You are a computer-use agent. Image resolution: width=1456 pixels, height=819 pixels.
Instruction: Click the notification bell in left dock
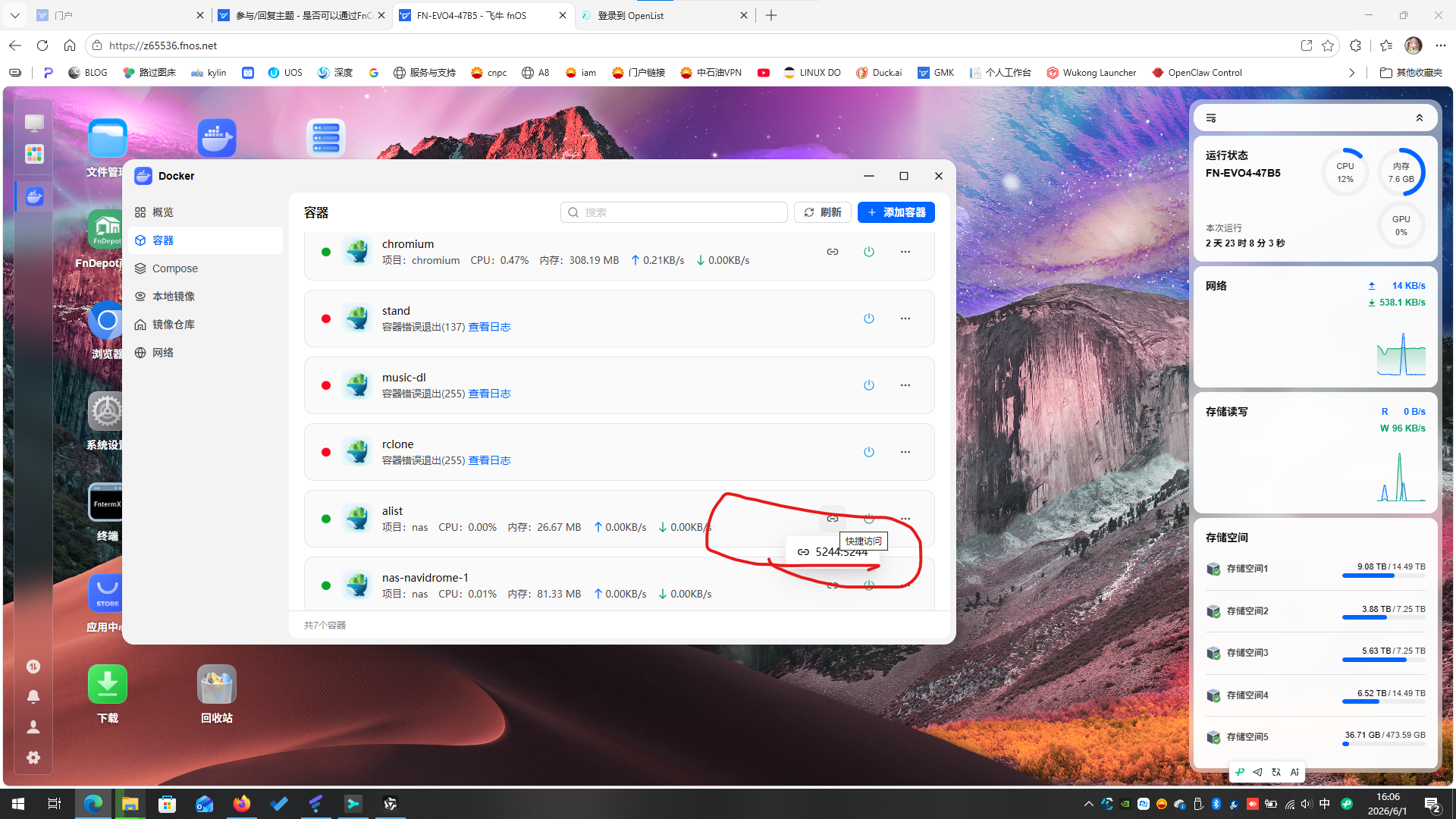click(33, 697)
